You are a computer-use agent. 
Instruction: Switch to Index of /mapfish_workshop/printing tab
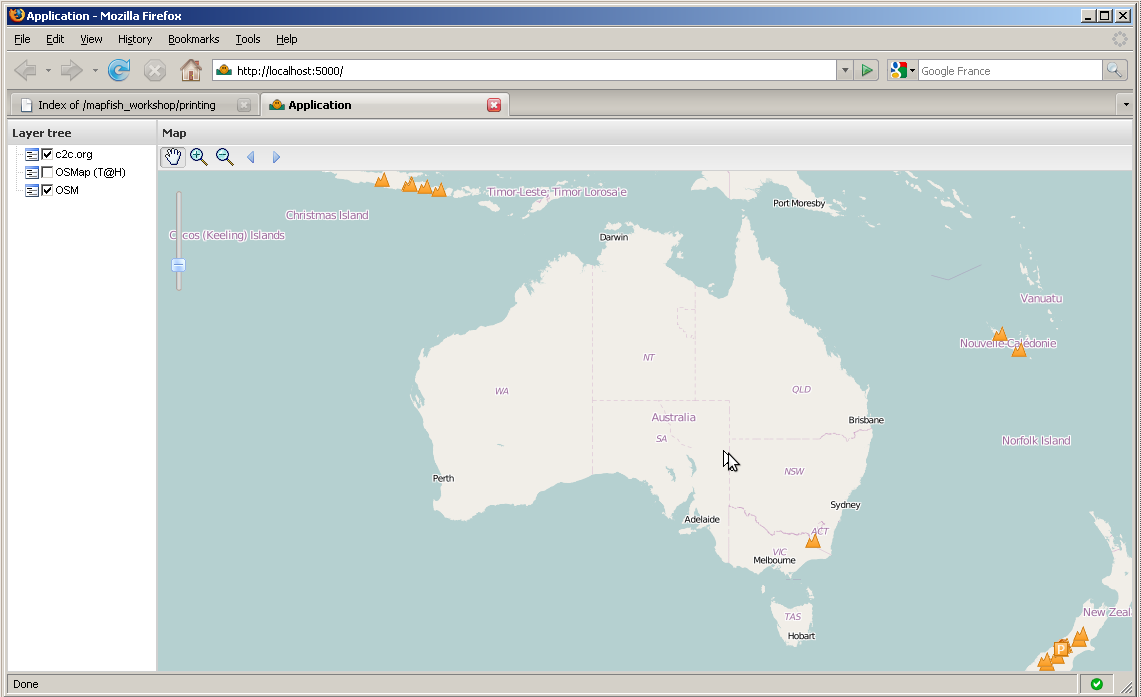(127, 105)
